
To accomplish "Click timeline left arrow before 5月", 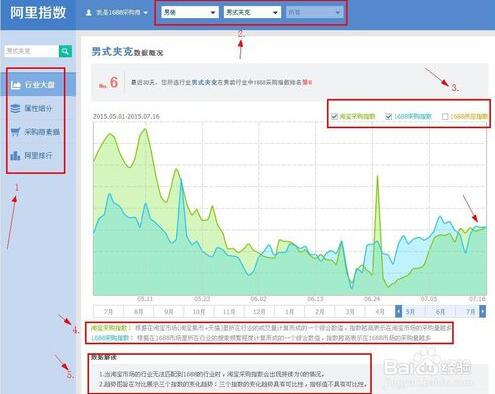I will tap(398, 311).
